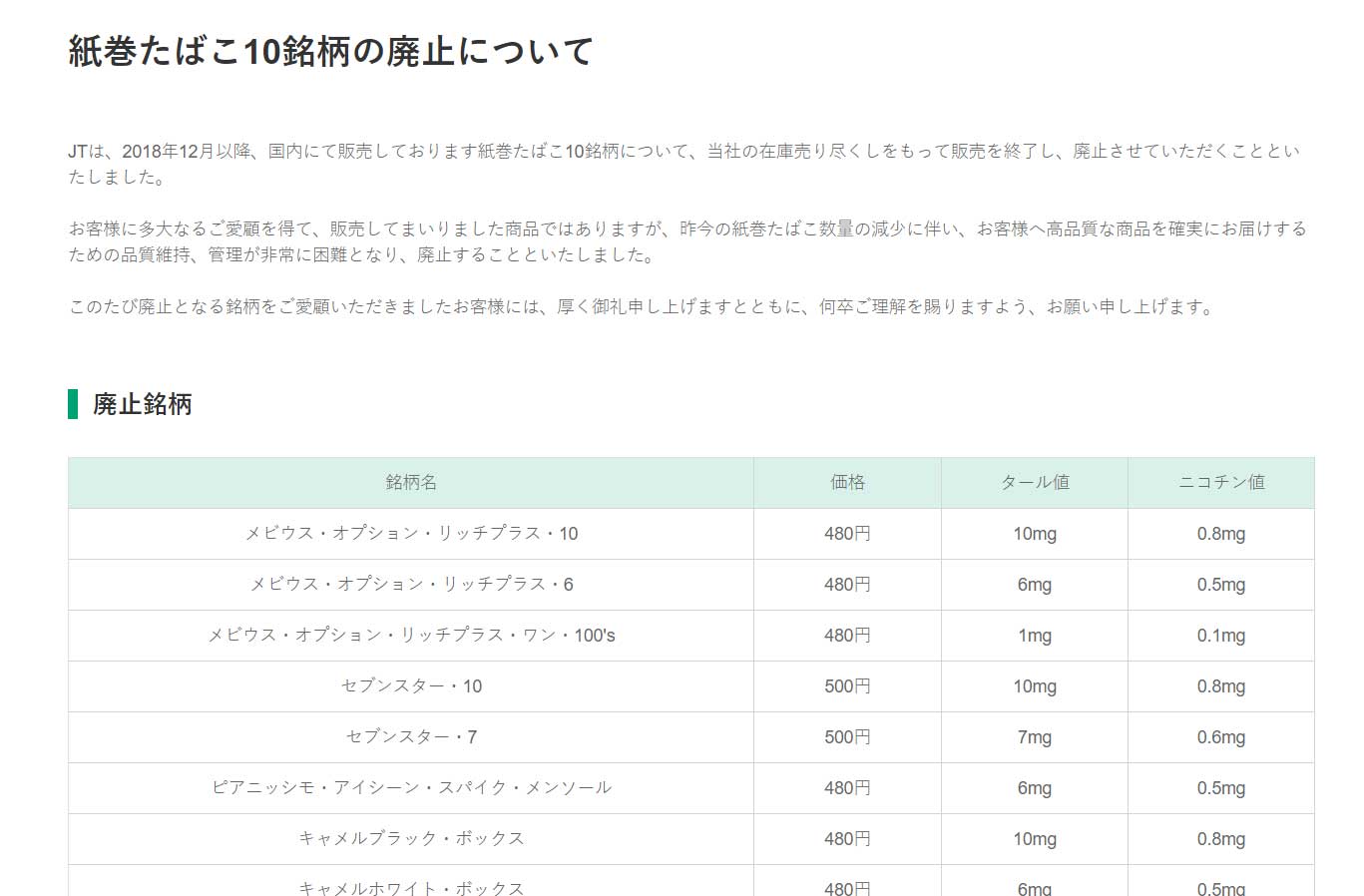Screen dimensions: 1364x896
Task: Click the paragraph starting with JTは、2018年12月以降
Action: click(x=684, y=164)
